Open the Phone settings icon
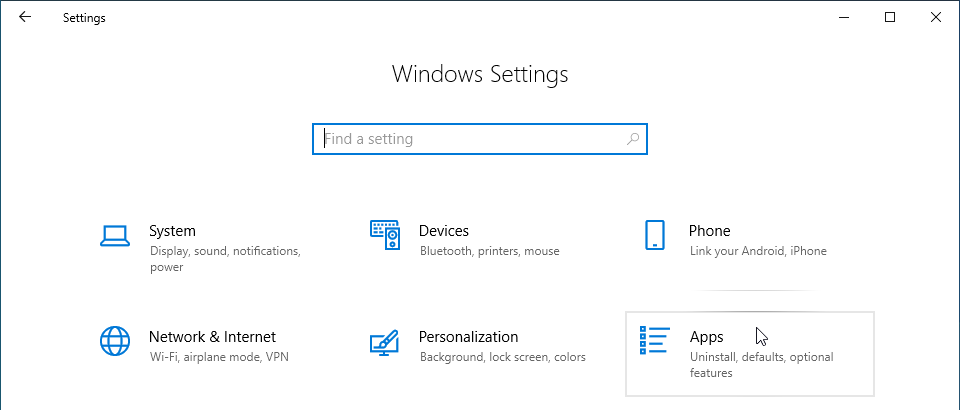Image resolution: width=960 pixels, height=410 pixels. (654, 235)
